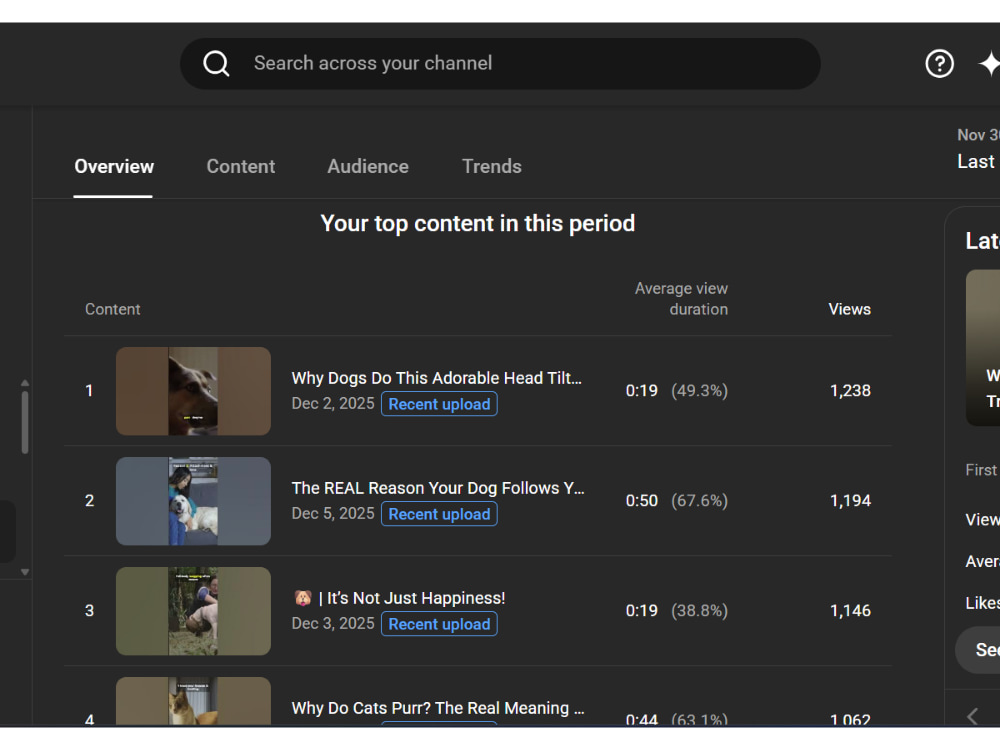Click Your top content in this period heading

478,224
